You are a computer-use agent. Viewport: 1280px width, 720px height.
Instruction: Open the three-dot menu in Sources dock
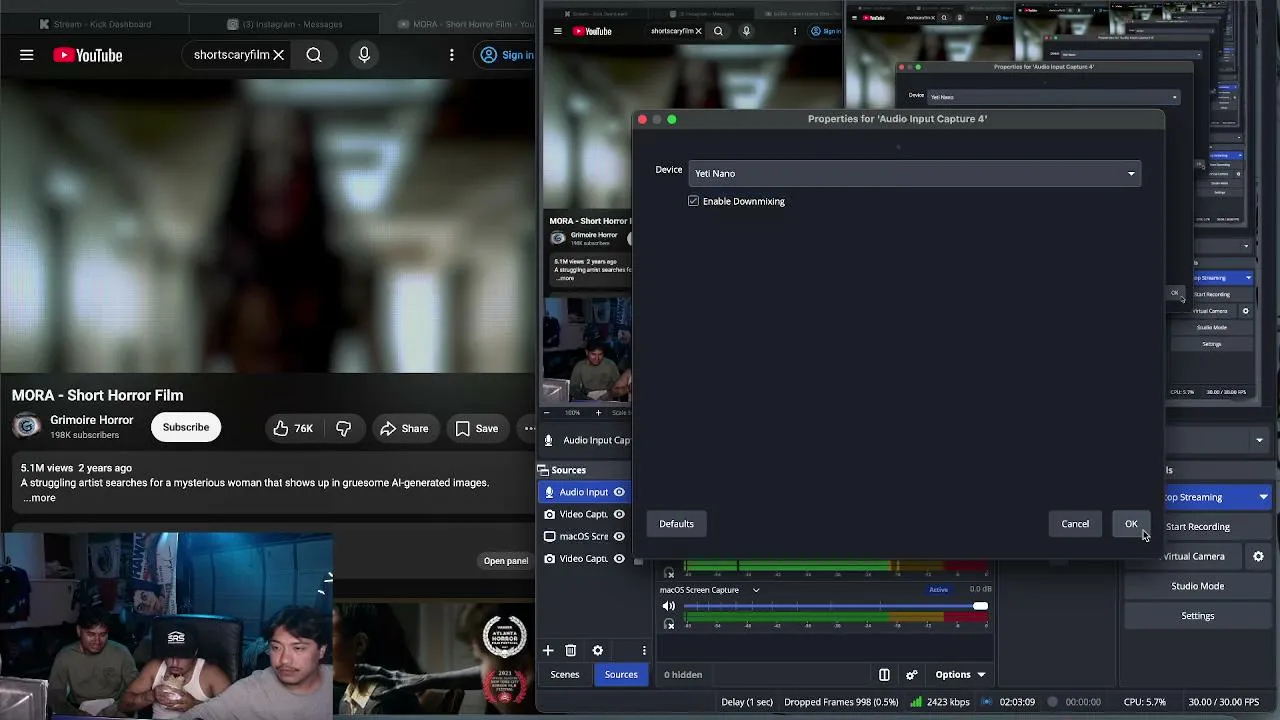pyautogui.click(x=644, y=650)
